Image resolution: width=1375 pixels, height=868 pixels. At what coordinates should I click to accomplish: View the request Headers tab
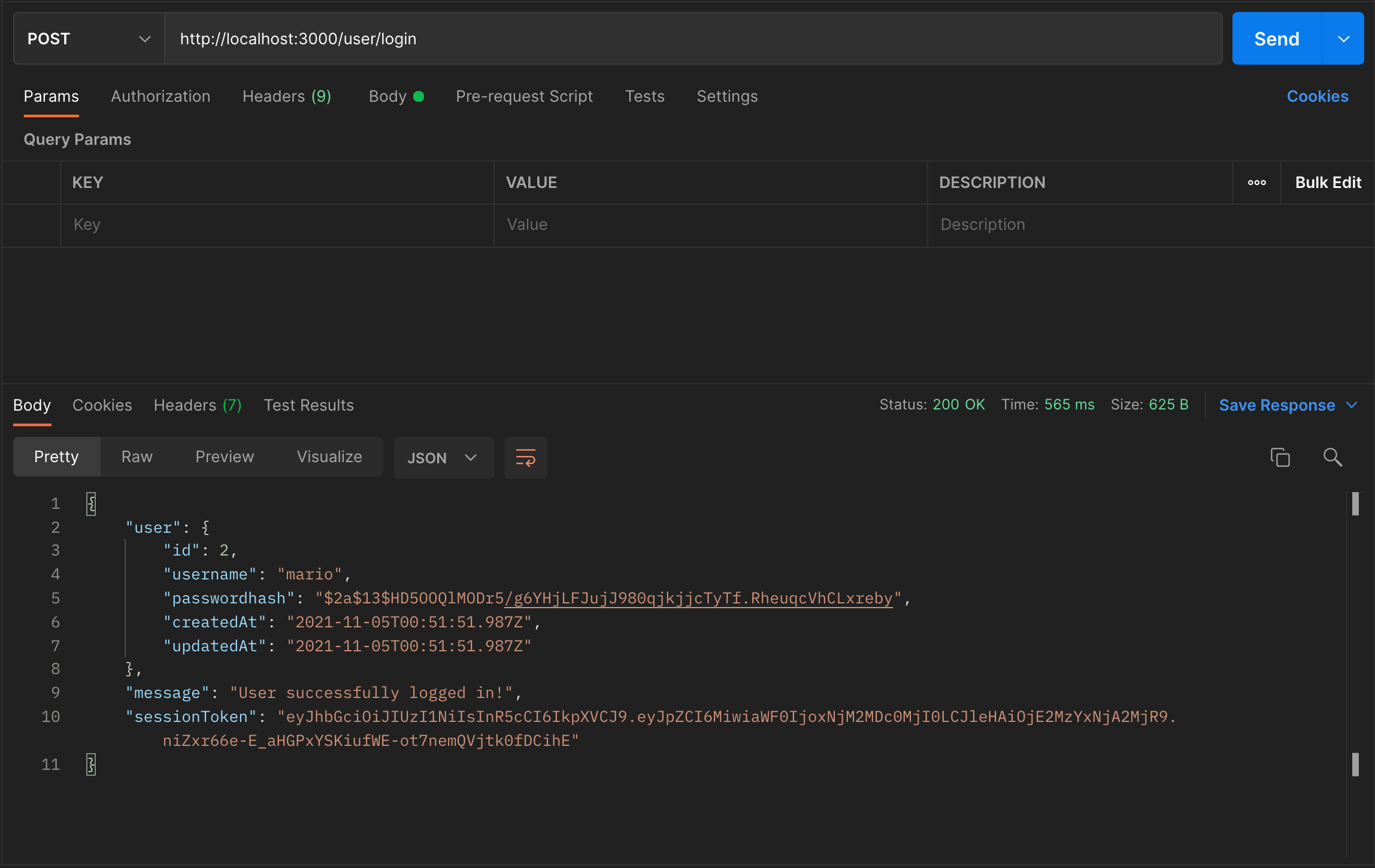click(287, 96)
